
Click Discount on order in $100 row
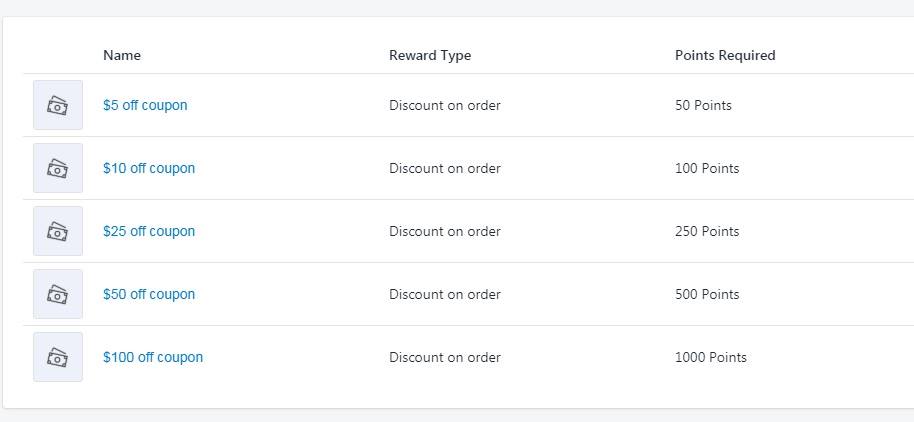click(445, 357)
